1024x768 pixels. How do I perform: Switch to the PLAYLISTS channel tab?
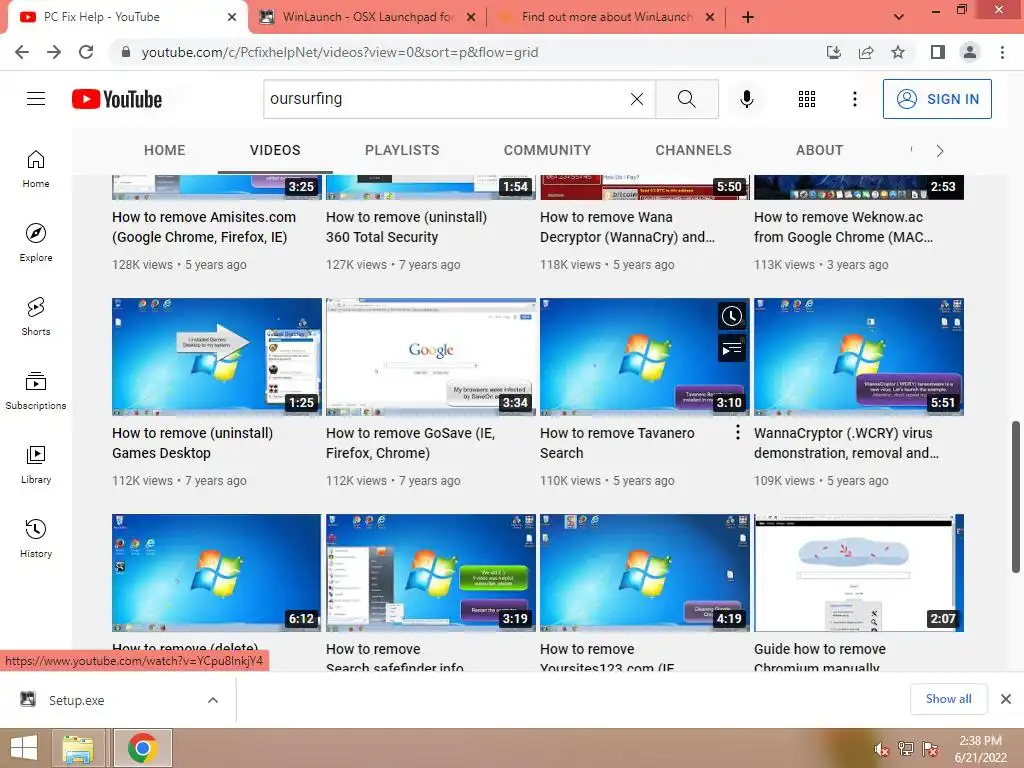402,150
